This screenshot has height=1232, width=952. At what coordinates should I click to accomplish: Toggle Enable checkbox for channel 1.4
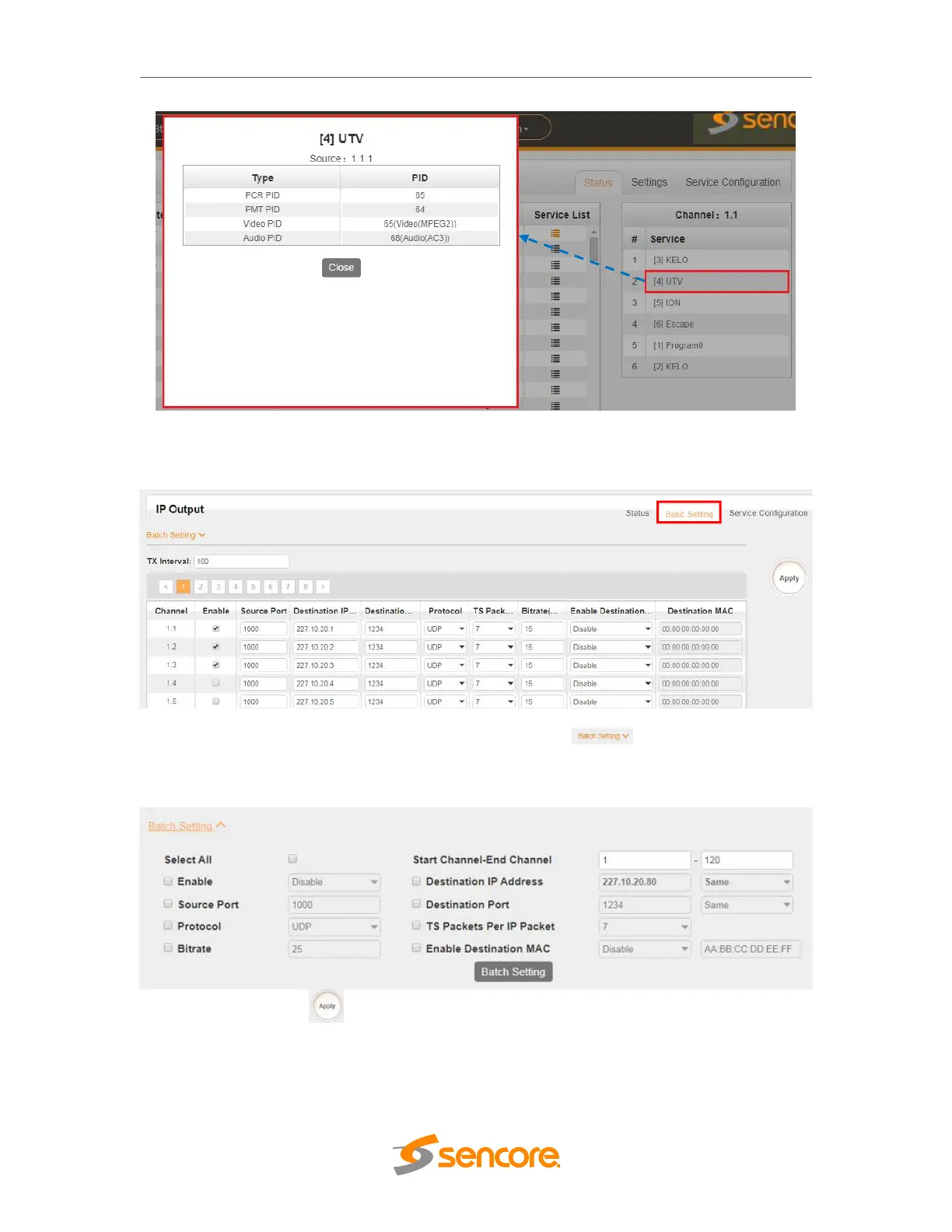[216, 684]
